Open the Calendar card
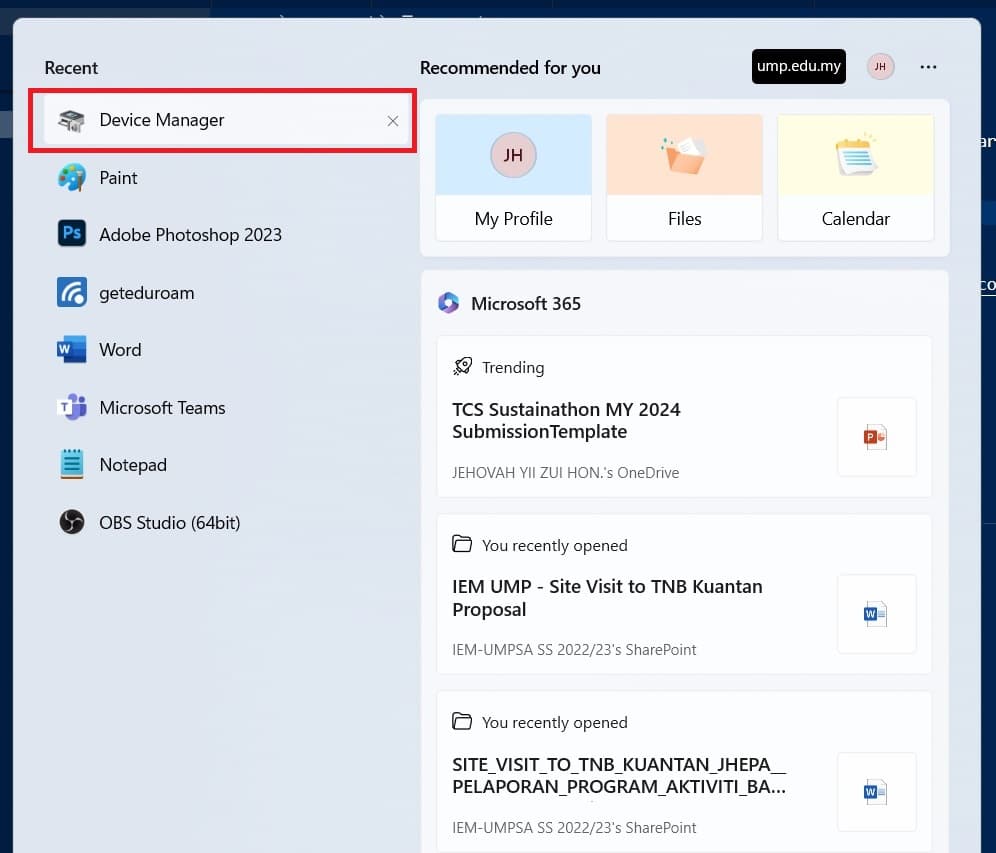Image resolution: width=996 pixels, height=853 pixels. click(x=856, y=177)
